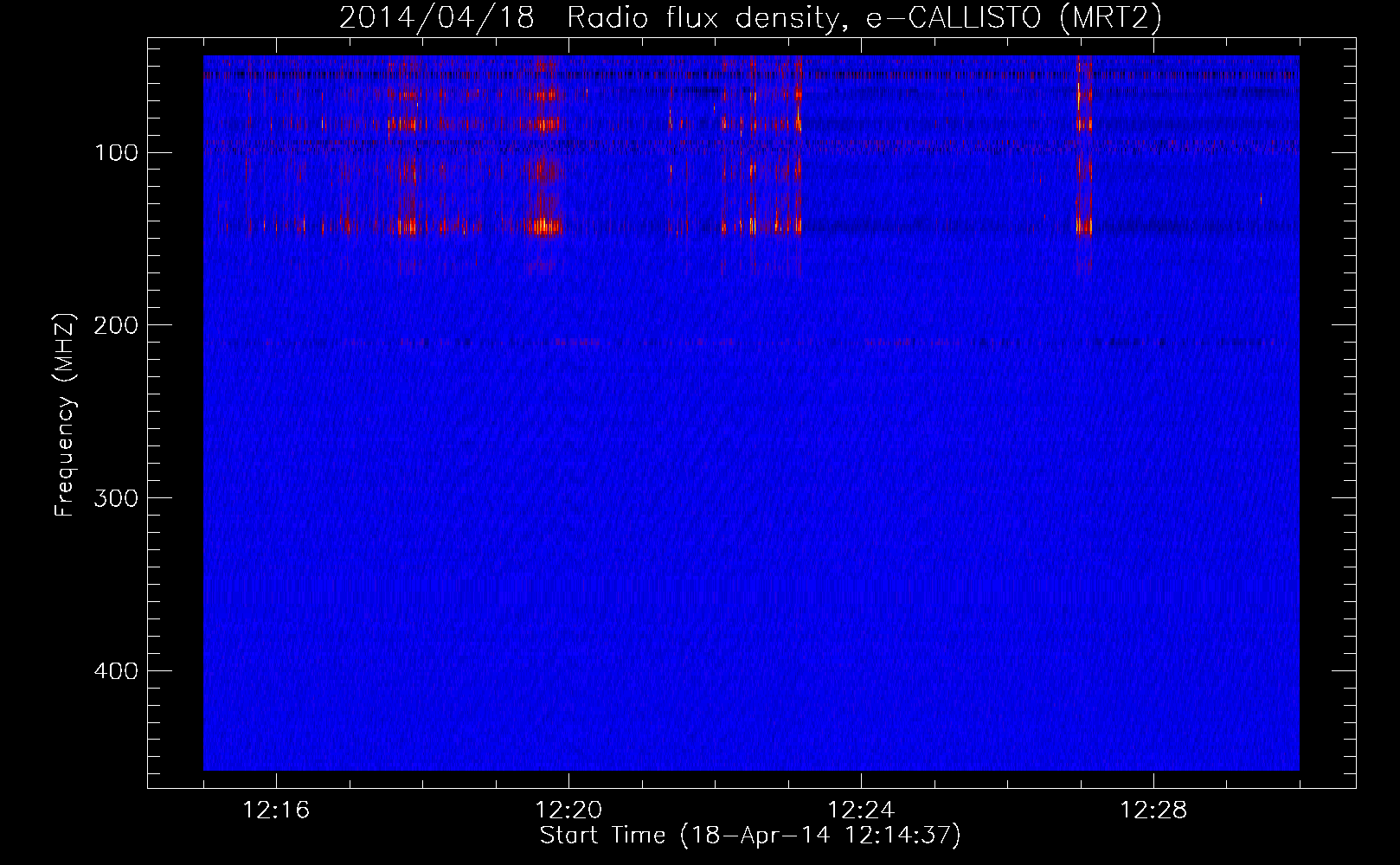Click the 'Start Time (18-Apr-14 12:14:37)' axis label
The width and height of the screenshot is (1400, 865).
[x=750, y=836]
